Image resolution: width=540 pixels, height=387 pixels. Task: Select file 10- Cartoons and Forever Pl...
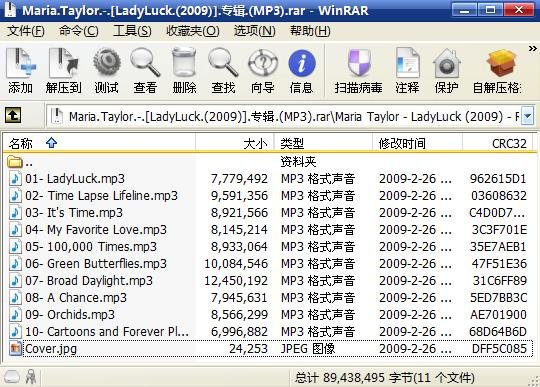click(107, 332)
